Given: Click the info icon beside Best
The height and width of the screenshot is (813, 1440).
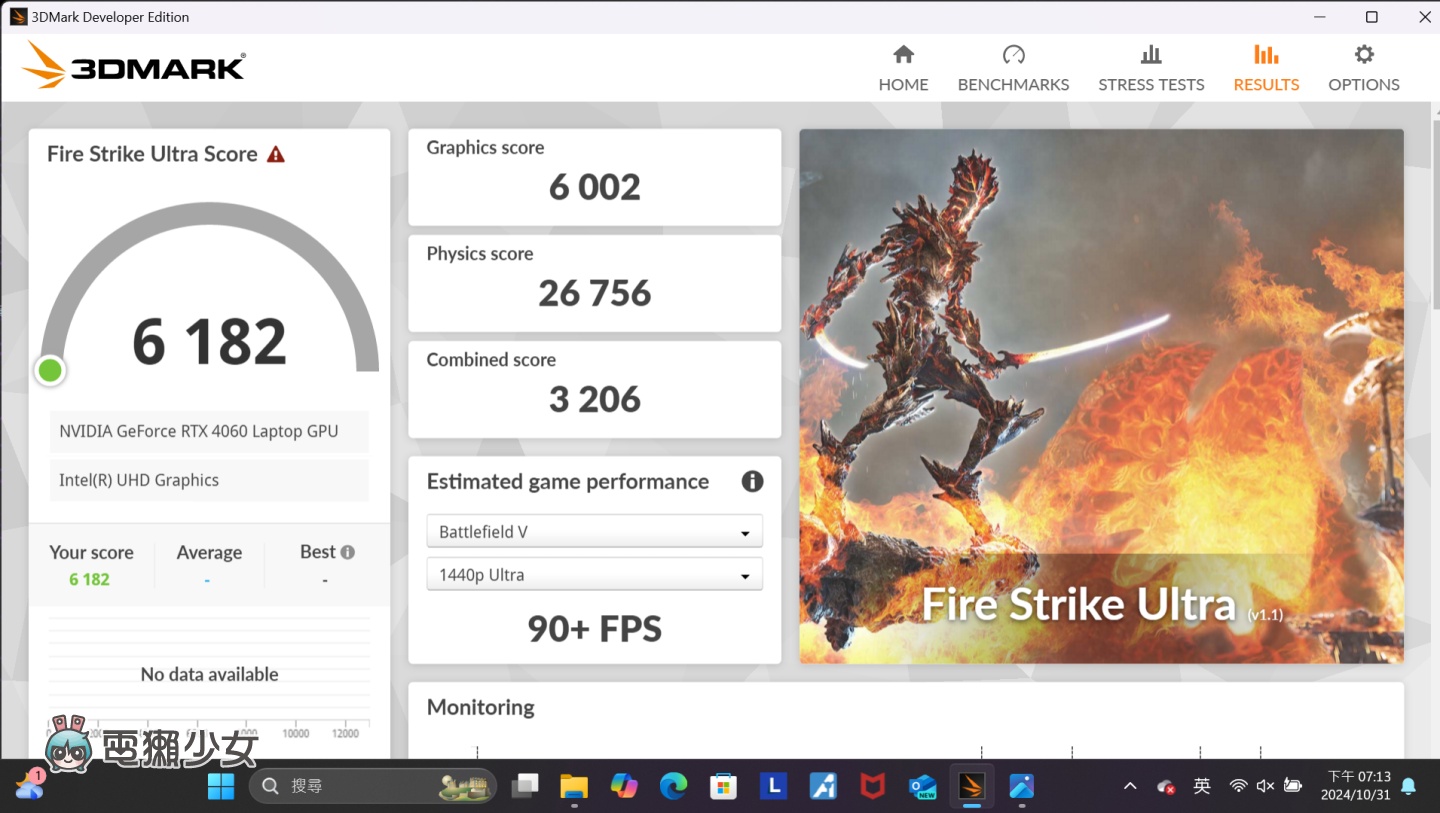Looking at the screenshot, I should (348, 552).
